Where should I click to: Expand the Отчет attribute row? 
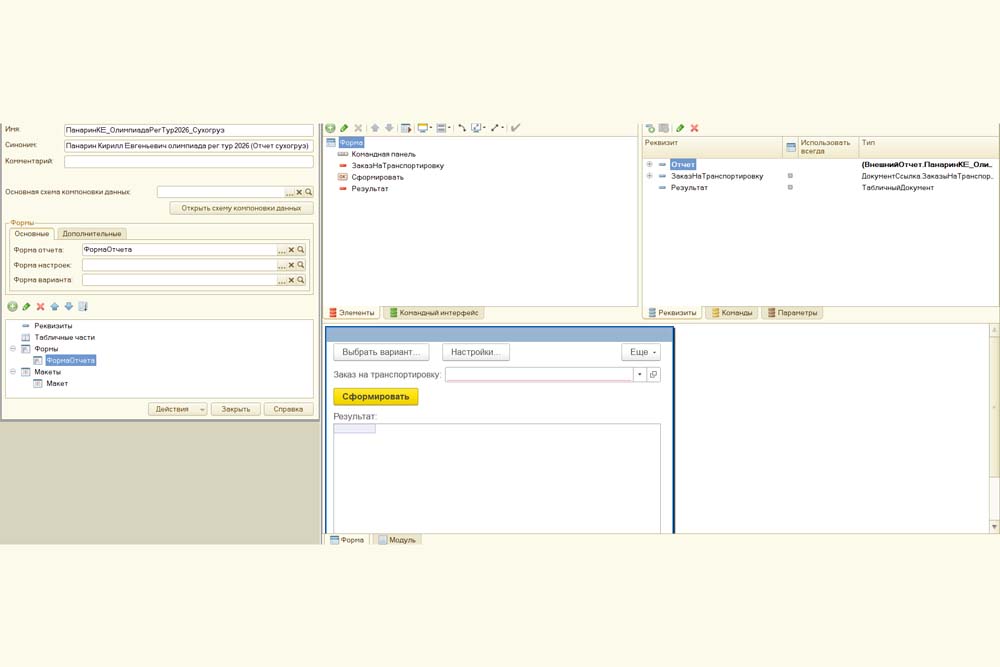650,164
